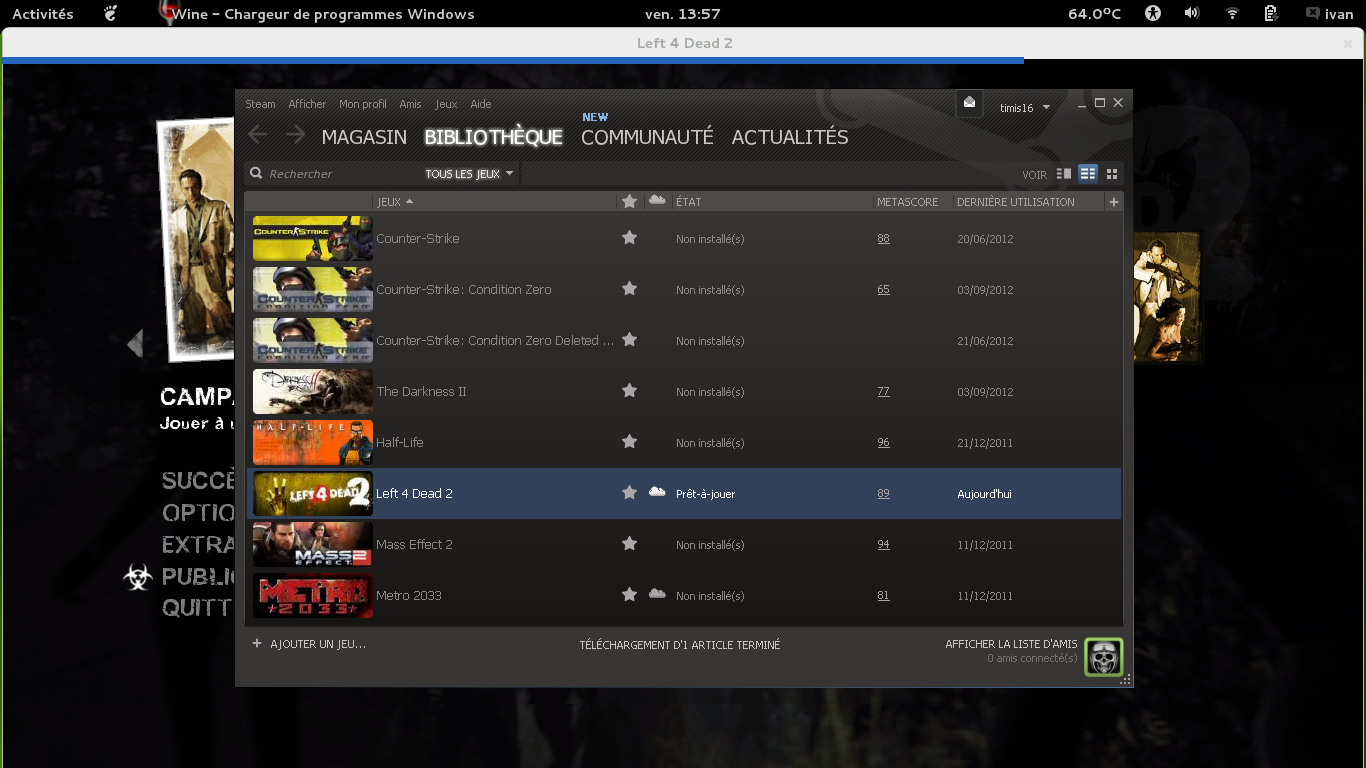The width and height of the screenshot is (1366, 768).
Task: Toggle favorite star for Counter-Strike
Action: pos(629,238)
